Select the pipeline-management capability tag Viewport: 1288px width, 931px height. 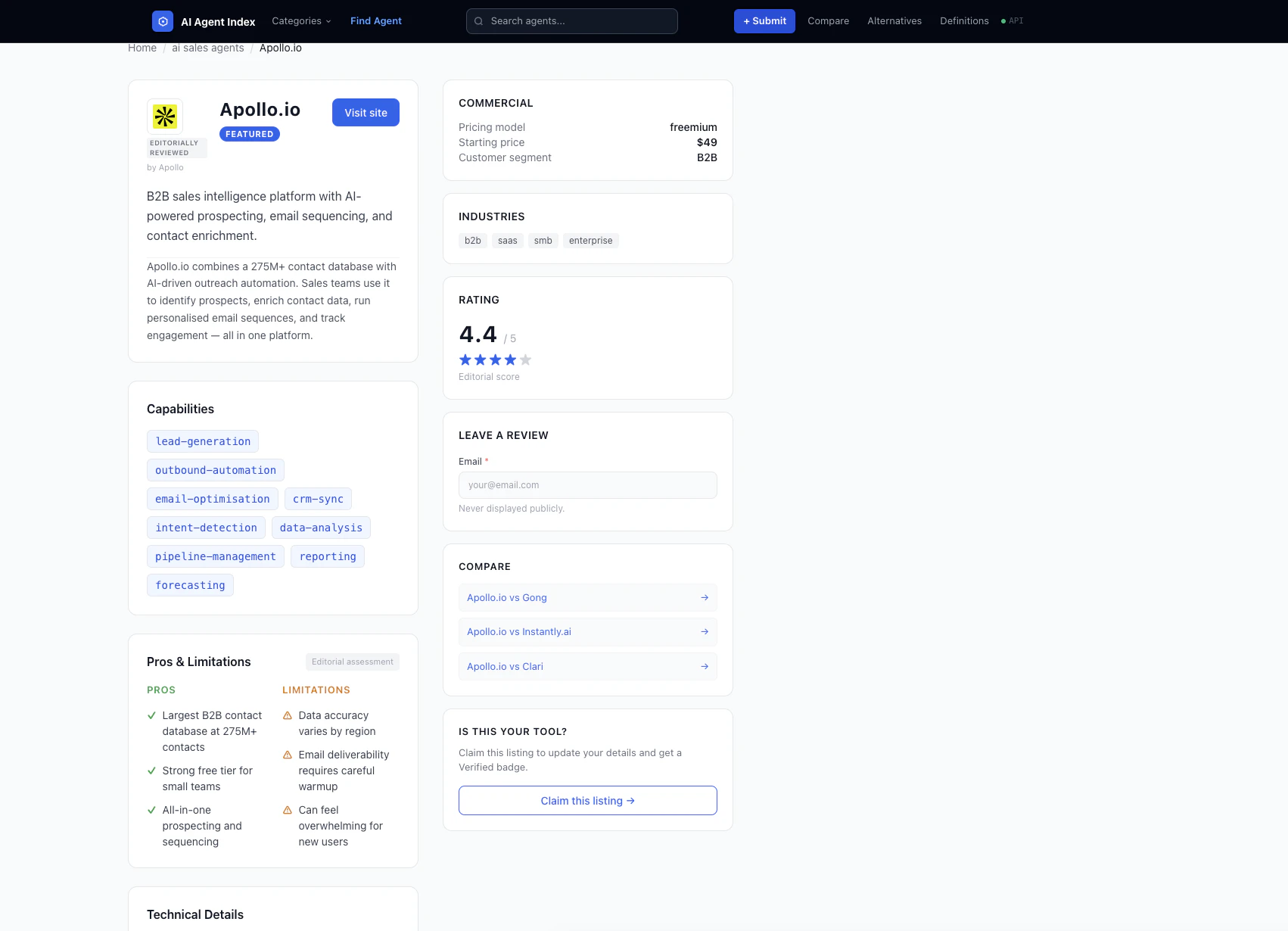[216, 557]
